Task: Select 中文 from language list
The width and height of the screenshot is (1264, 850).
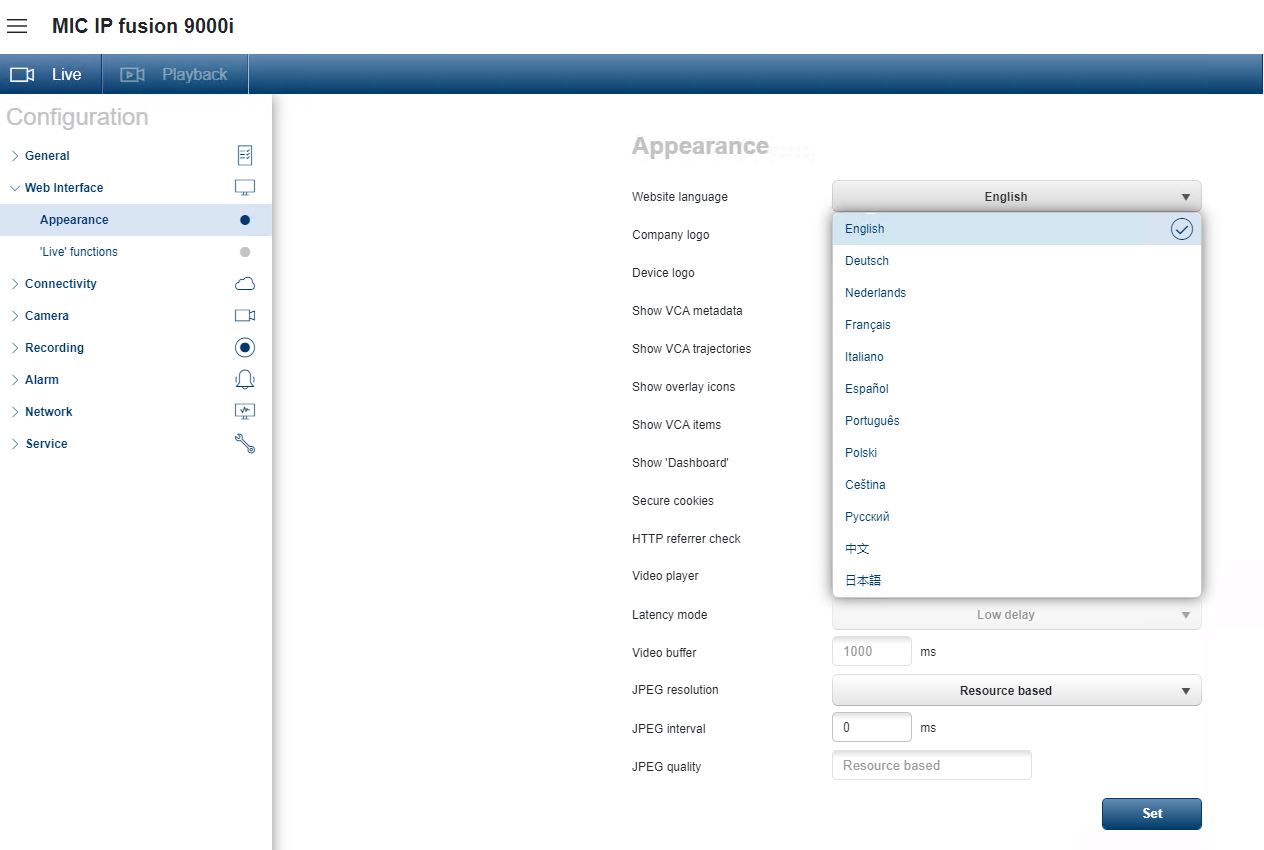Action: tap(1016, 549)
